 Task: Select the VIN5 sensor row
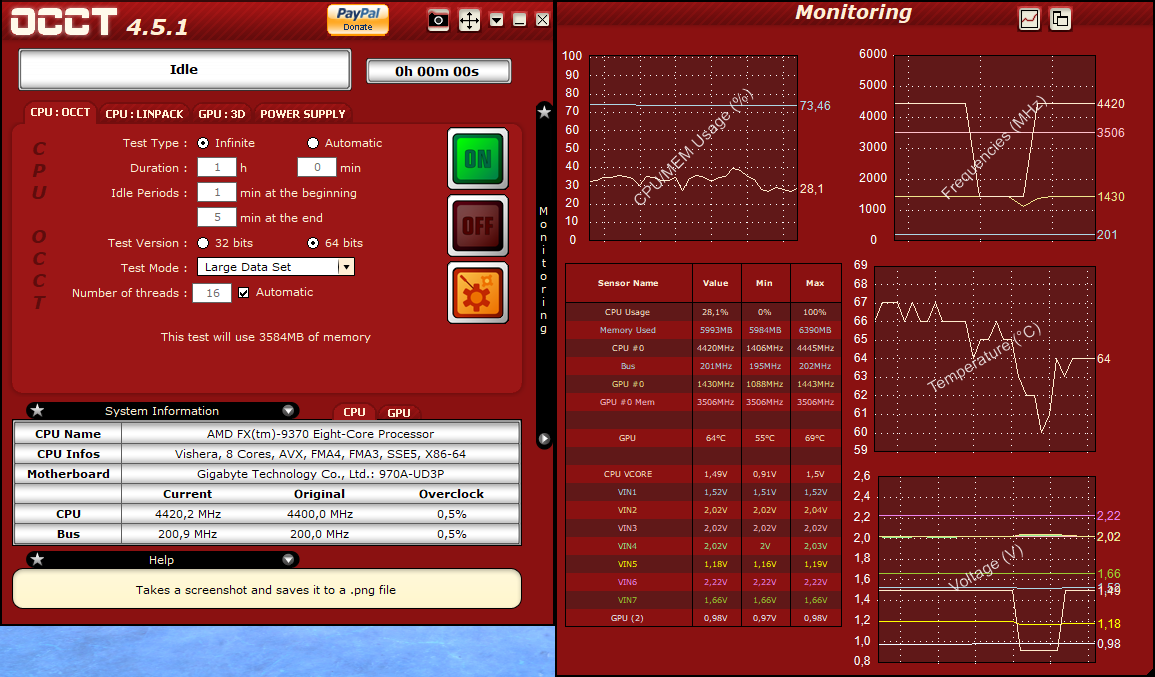pyautogui.click(x=703, y=564)
